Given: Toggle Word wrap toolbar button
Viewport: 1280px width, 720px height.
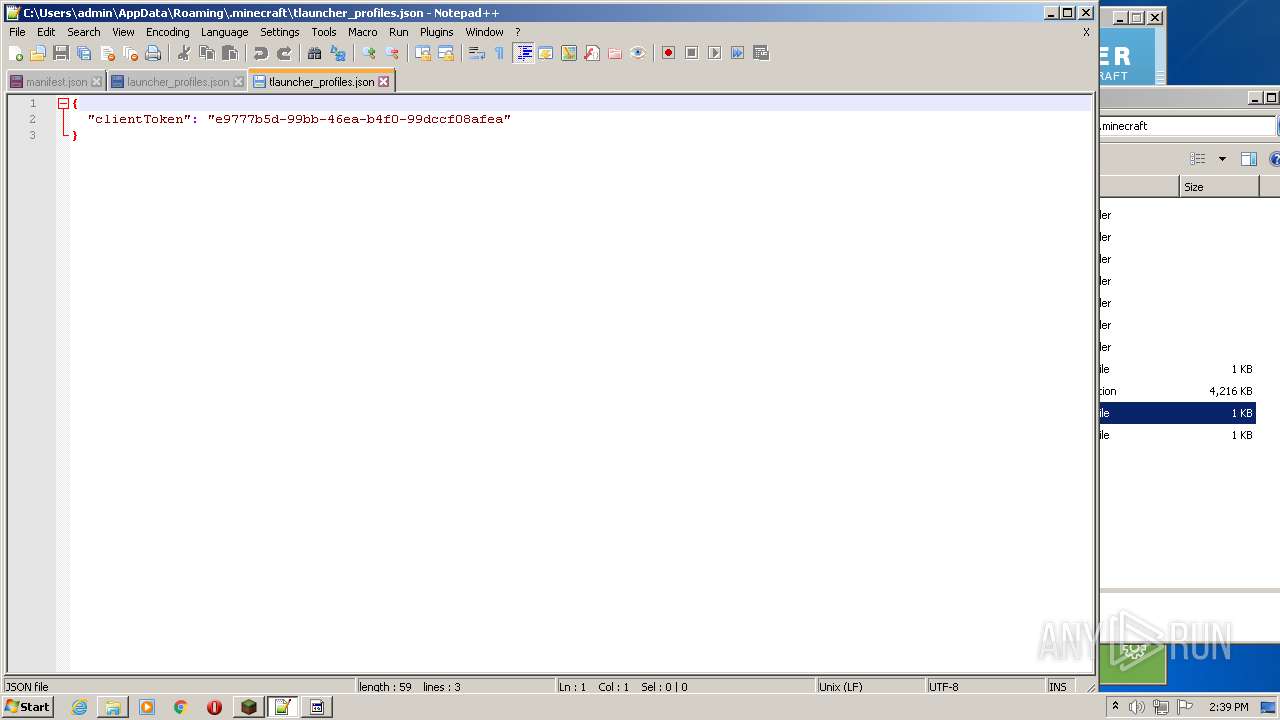Looking at the screenshot, I should 477,53.
